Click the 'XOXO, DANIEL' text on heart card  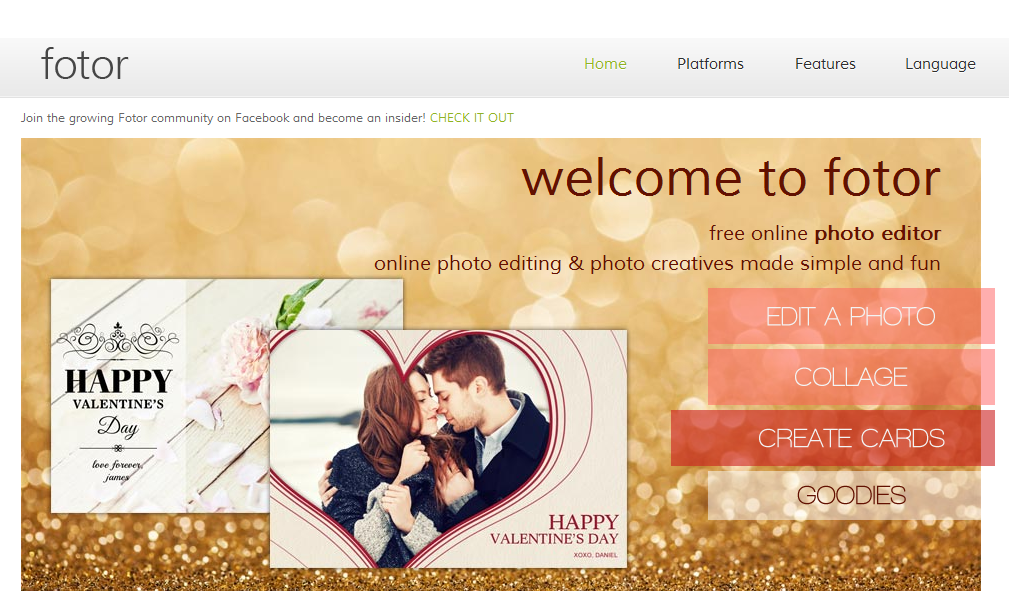[x=595, y=555]
